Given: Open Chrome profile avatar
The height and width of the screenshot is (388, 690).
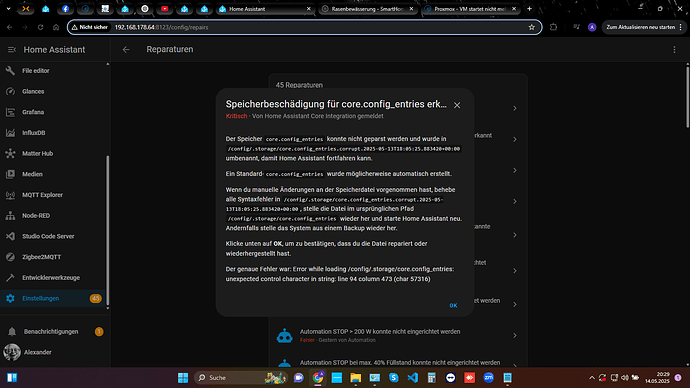Looking at the screenshot, I should (592, 27).
